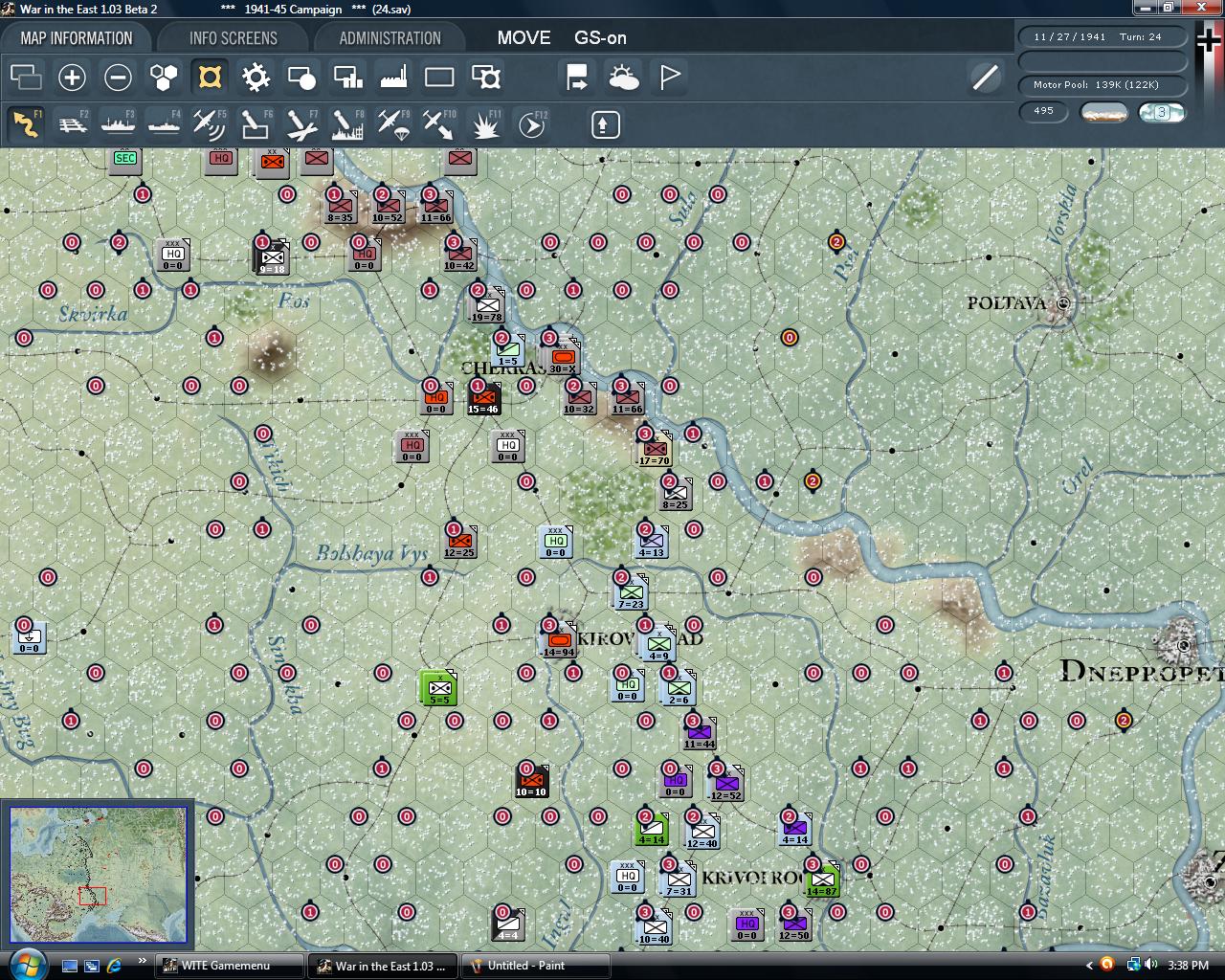Click the volume icon in system tray
The width and height of the screenshot is (1225, 980).
coord(1151,965)
